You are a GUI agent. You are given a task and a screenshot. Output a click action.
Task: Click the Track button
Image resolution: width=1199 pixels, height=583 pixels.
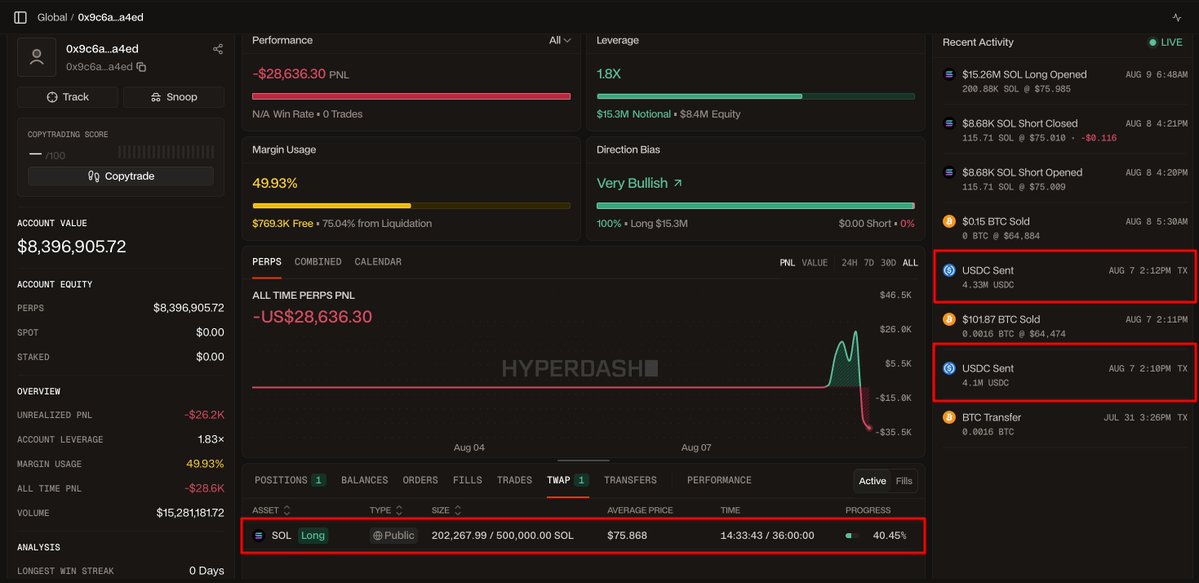(67, 97)
